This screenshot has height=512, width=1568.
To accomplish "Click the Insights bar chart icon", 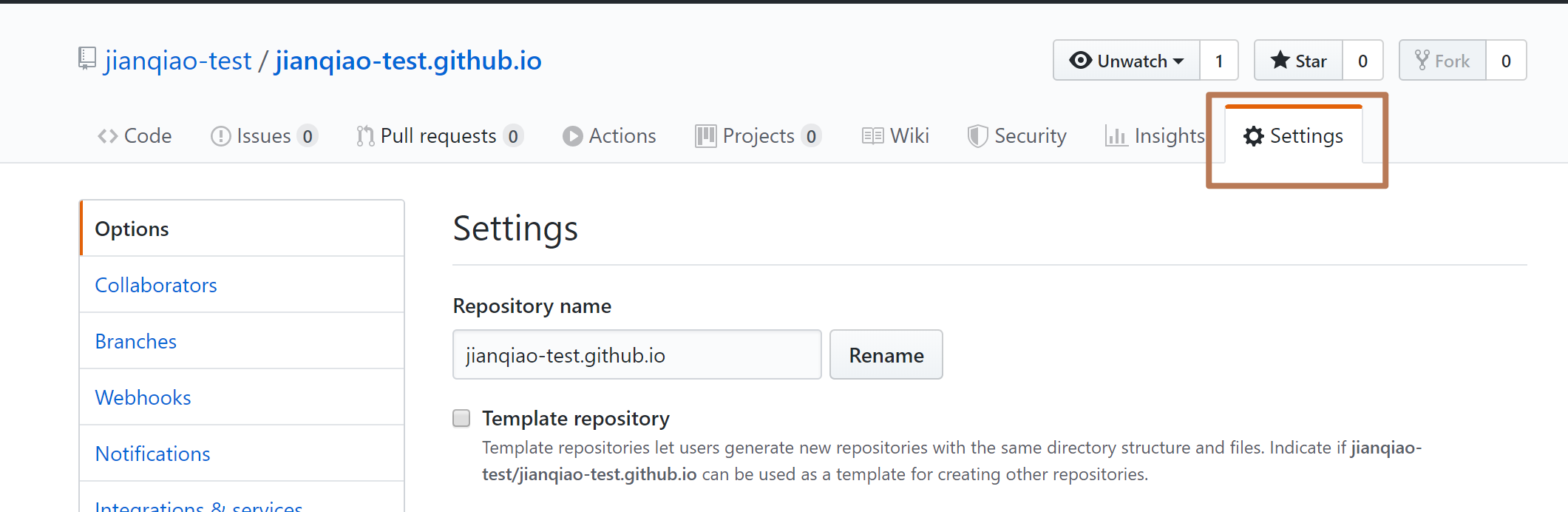I will coord(1116,136).
